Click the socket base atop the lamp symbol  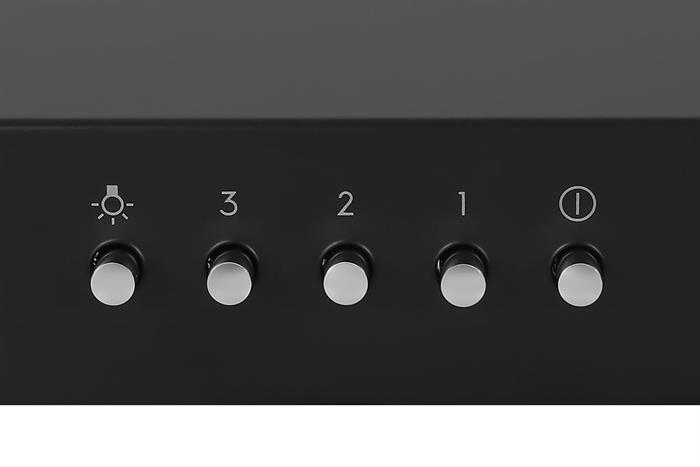coord(112,189)
